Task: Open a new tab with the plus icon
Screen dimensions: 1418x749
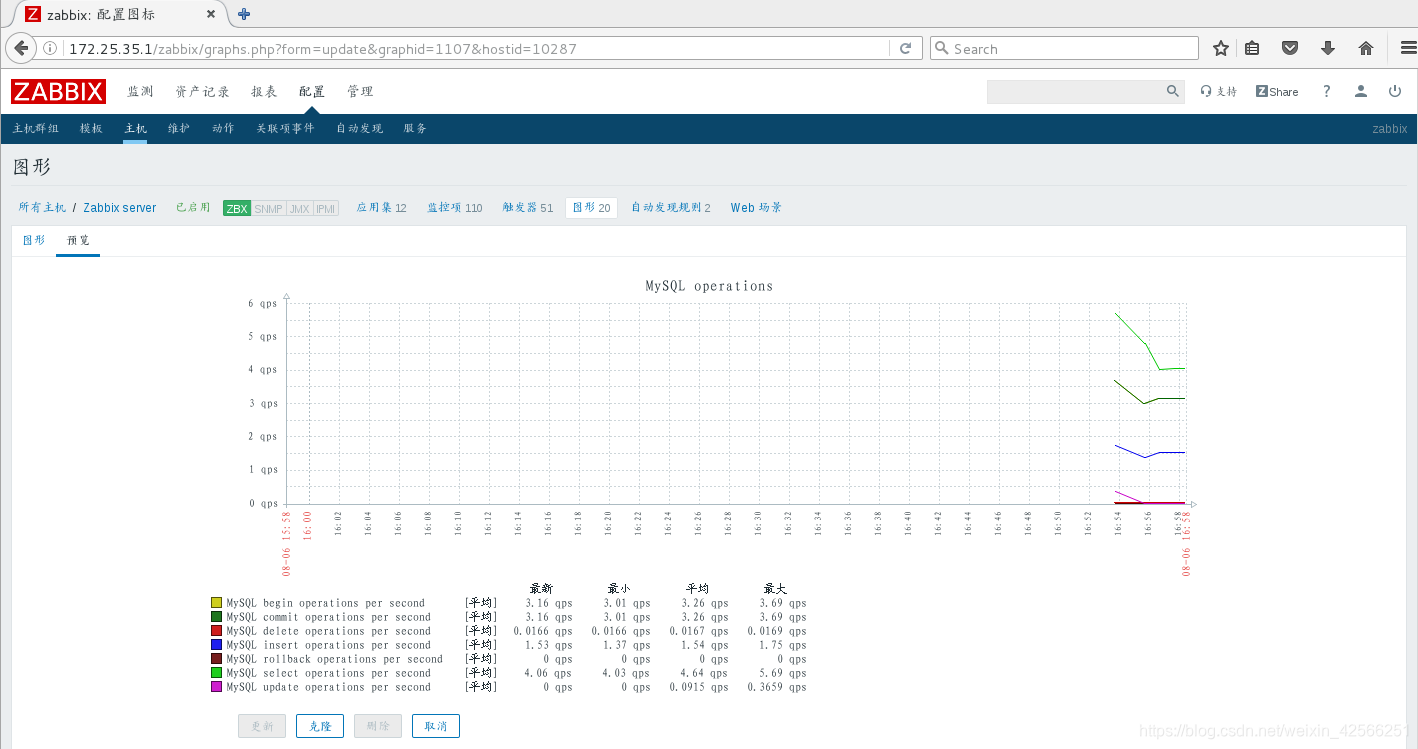Action: click(x=244, y=14)
